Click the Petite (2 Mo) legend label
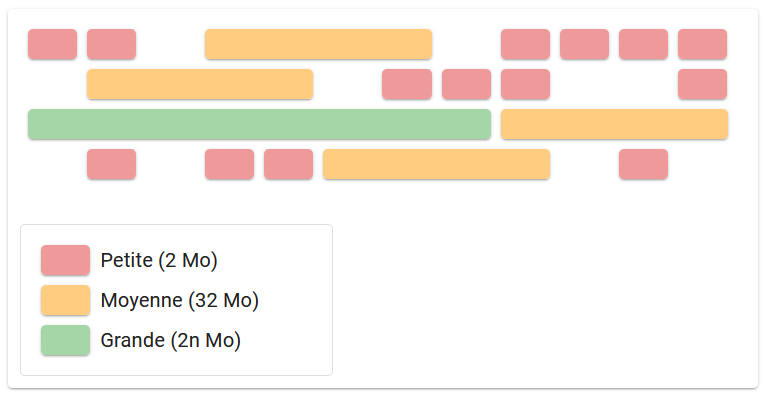This screenshot has height=394, width=764. (x=159, y=260)
